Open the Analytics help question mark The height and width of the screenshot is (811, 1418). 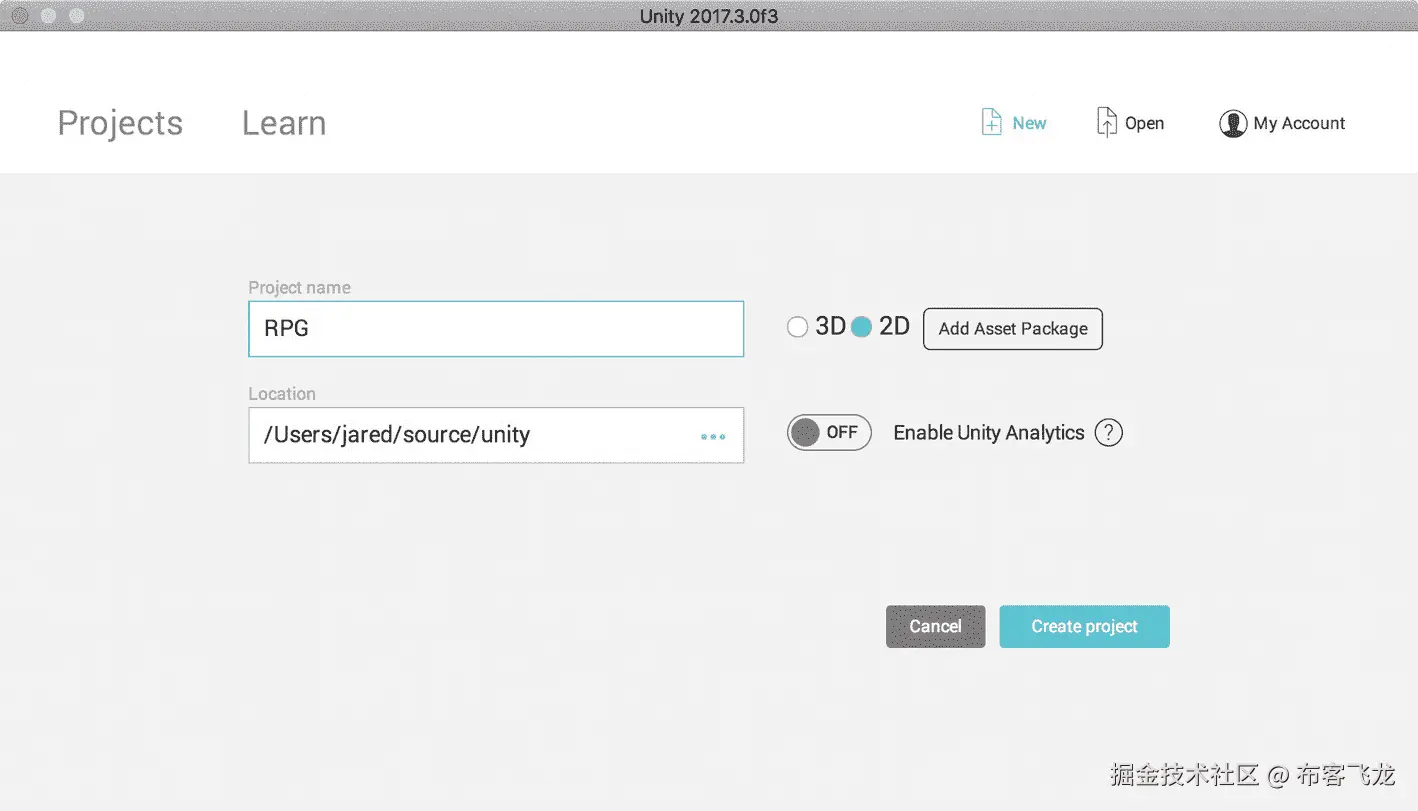click(1108, 433)
